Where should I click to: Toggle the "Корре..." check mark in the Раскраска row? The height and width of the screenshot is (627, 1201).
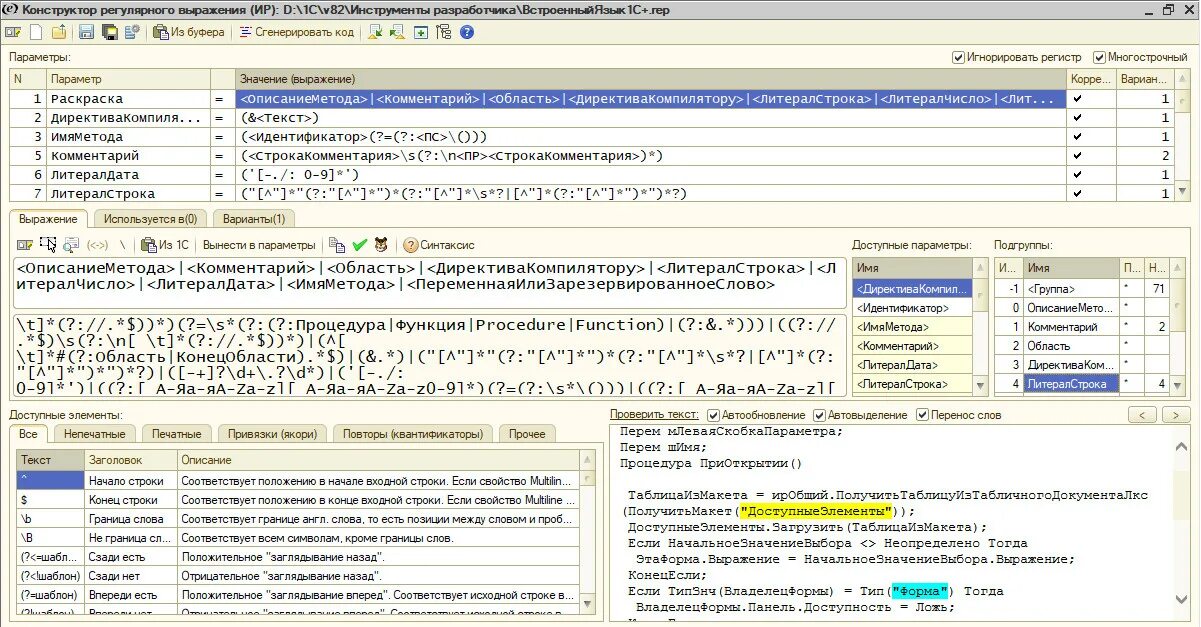coord(1077,99)
